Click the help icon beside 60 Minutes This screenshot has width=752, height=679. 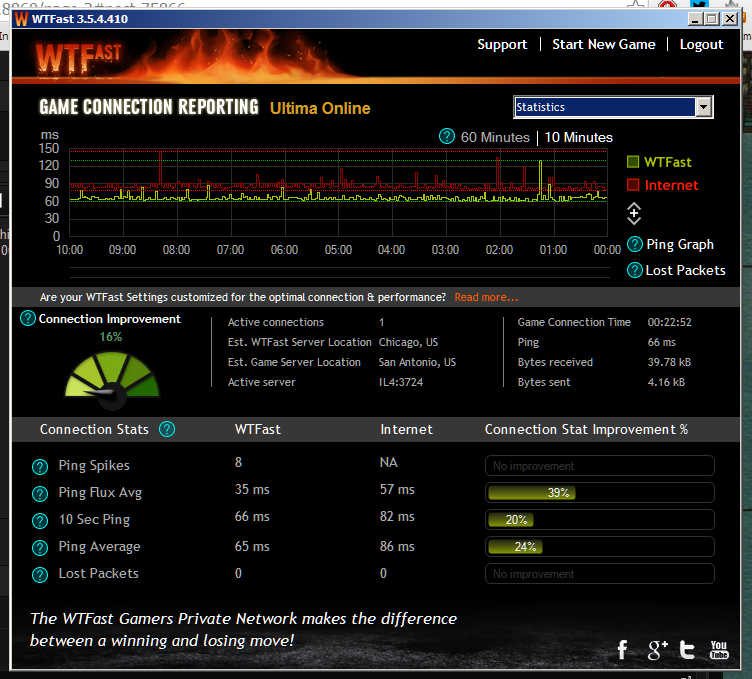click(446, 137)
